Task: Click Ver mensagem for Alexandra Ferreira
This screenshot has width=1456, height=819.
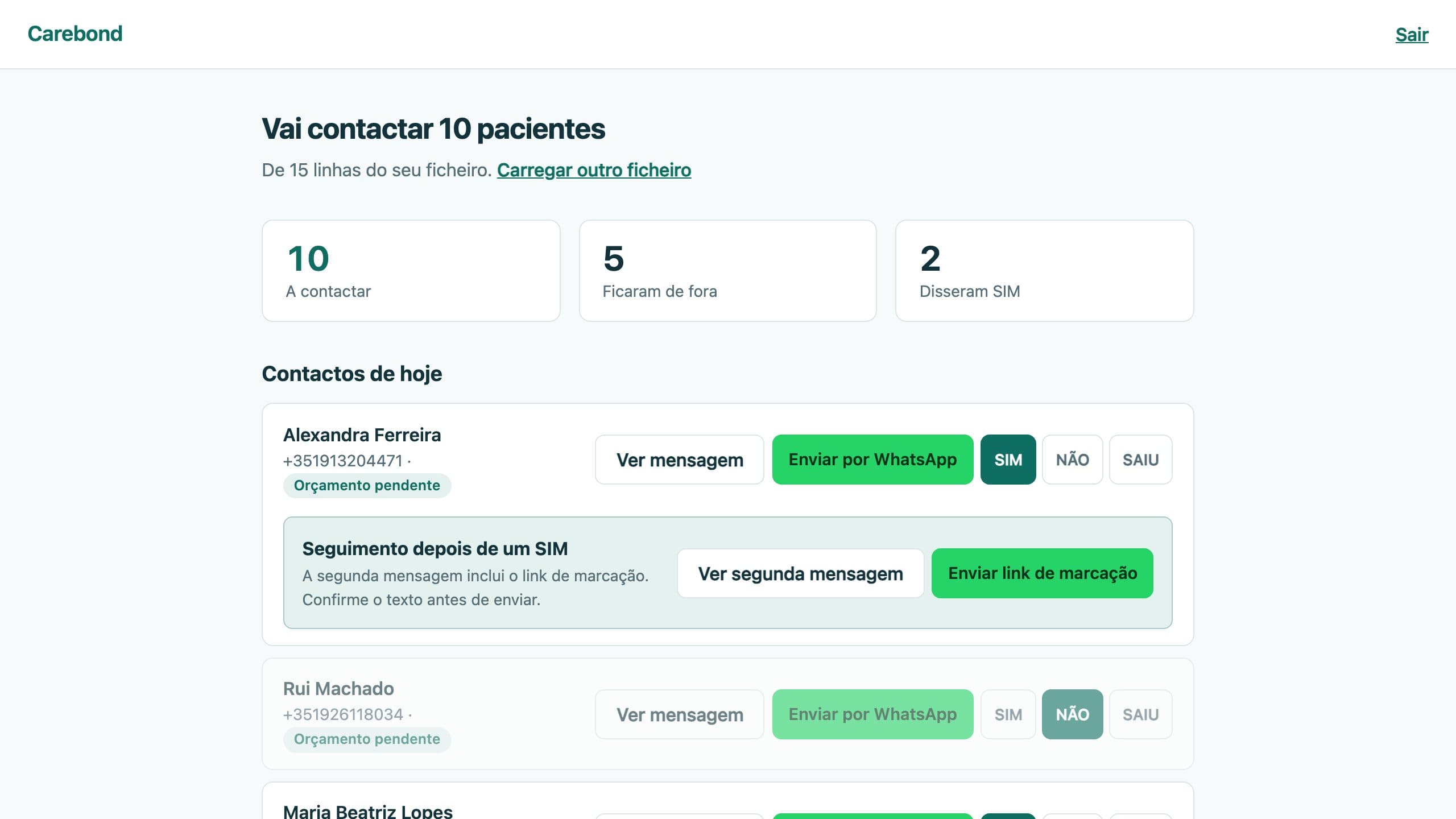Action: point(679,460)
